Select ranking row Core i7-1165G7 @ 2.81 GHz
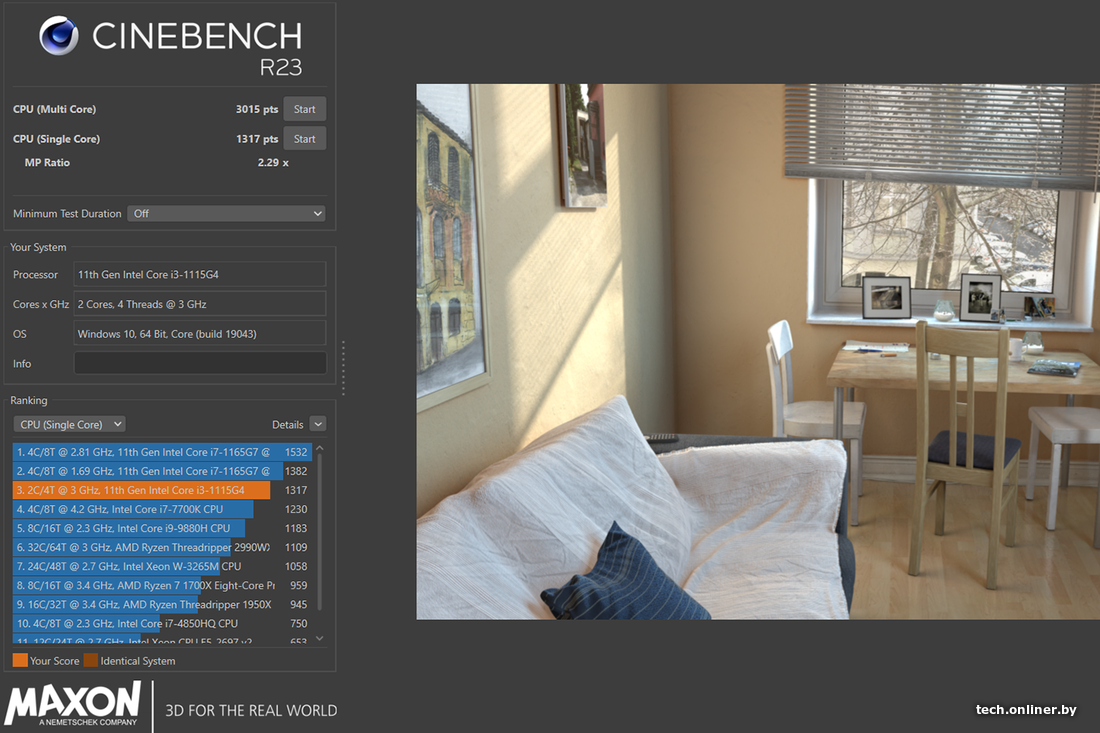 [x=162, y=452]
